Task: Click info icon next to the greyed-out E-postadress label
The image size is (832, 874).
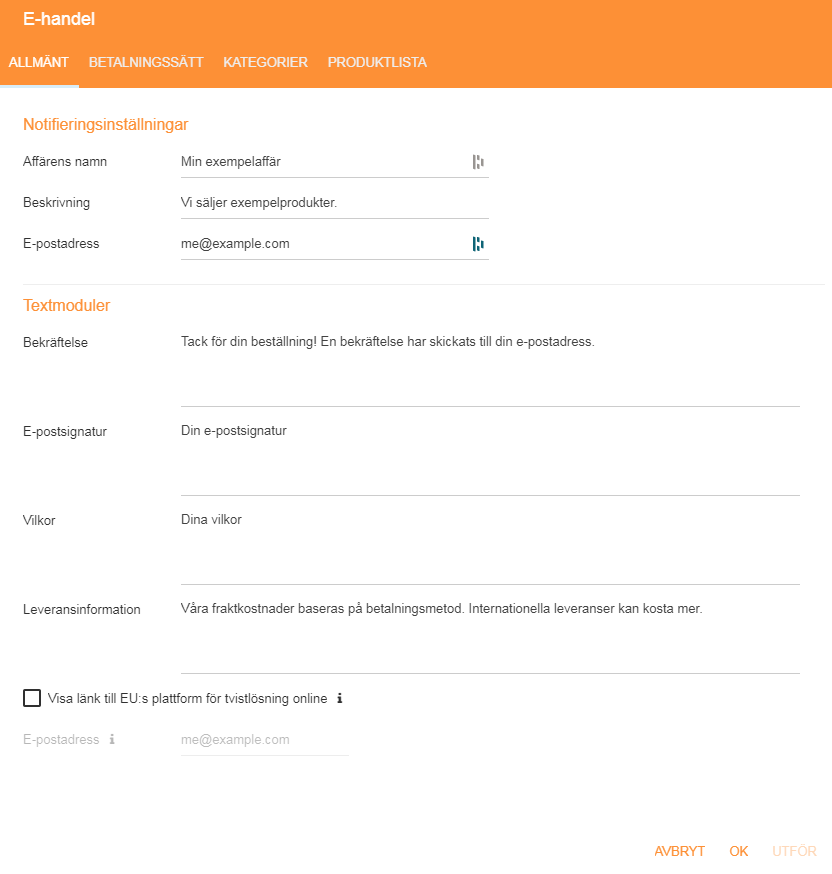Action: click(x=112, y=740)
